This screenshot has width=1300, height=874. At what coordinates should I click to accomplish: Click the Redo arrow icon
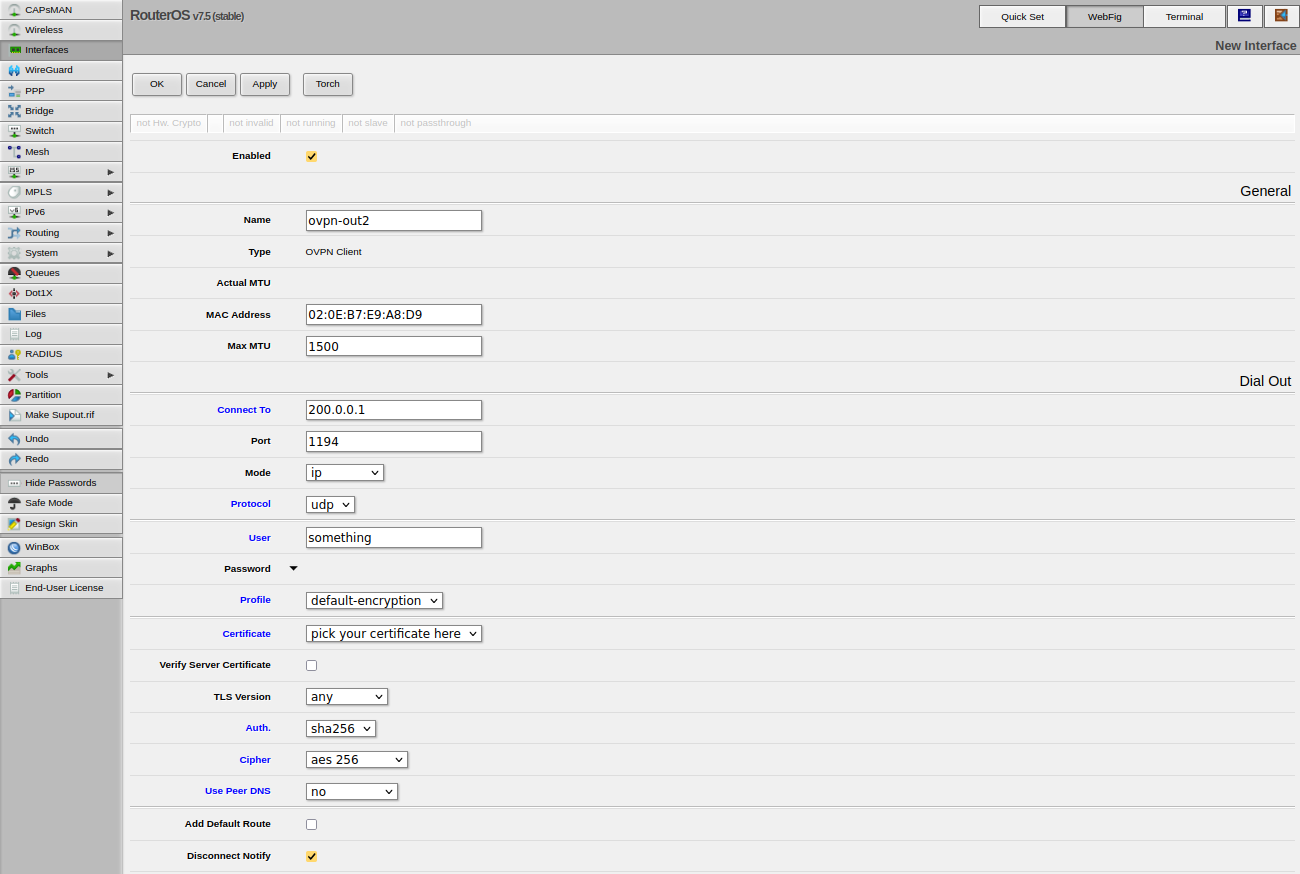tap(14, 459)
